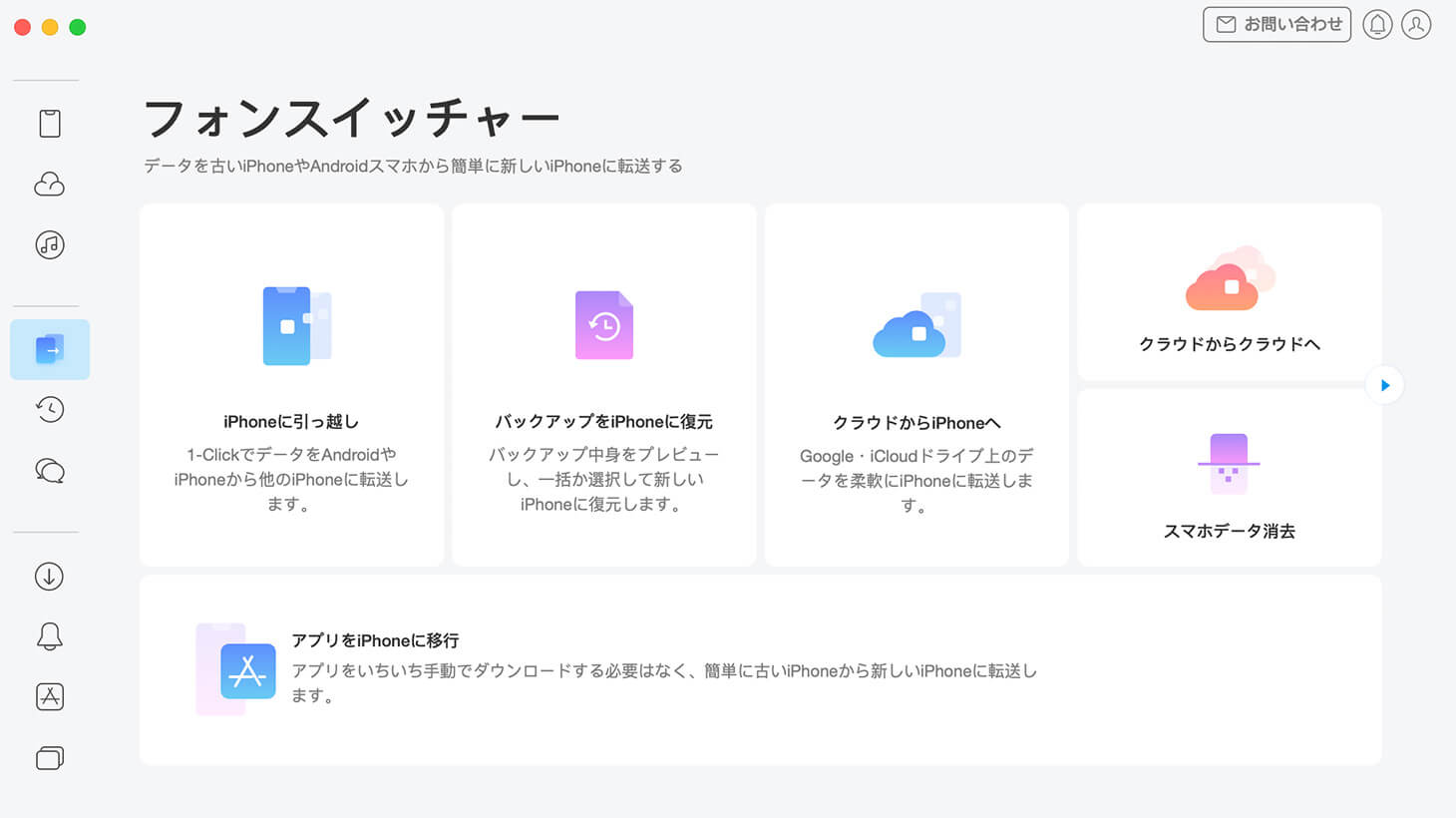
Task: Open sidebar notifications via the bell icon
Action: coord(47,635)
